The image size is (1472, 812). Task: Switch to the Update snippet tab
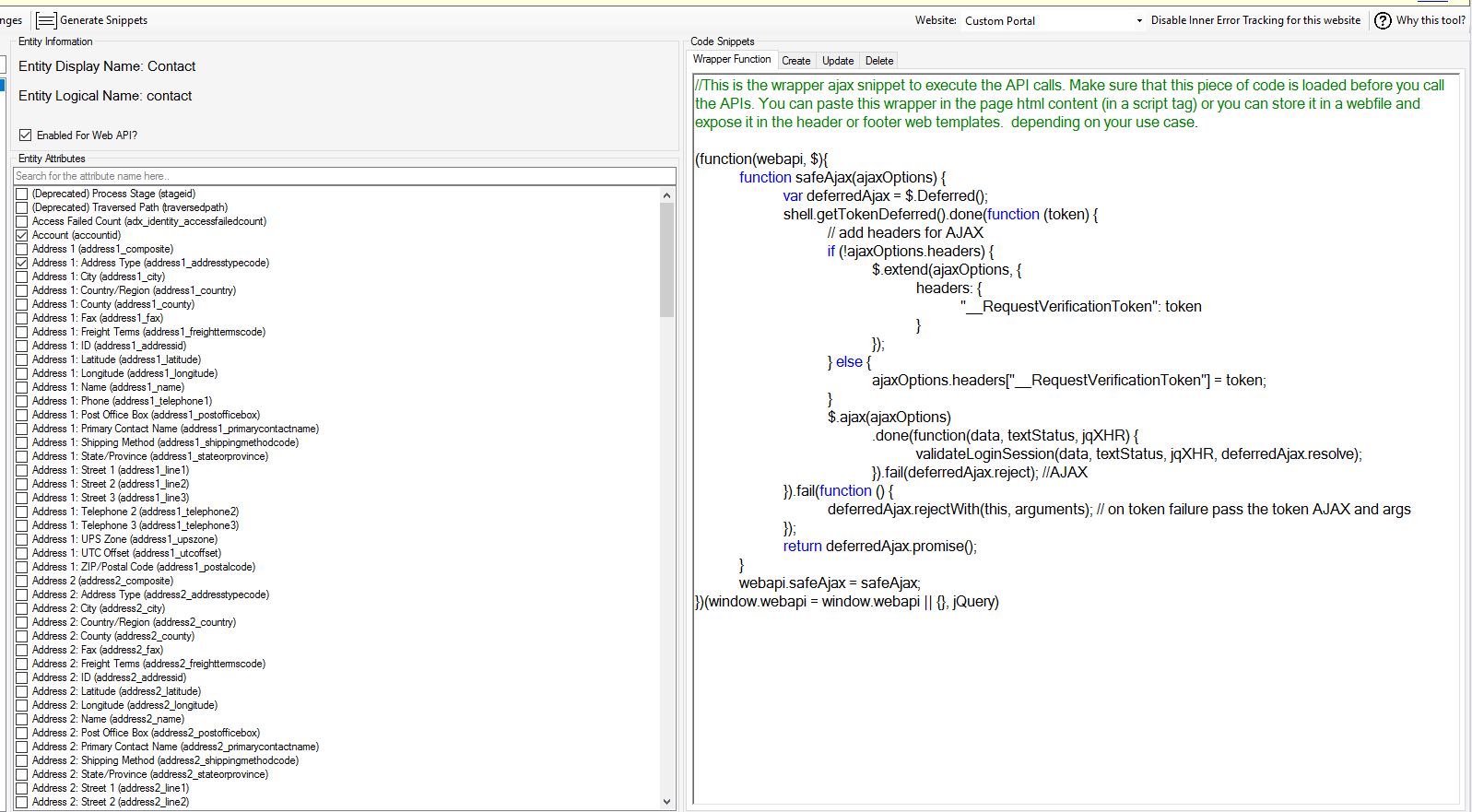pyautogui.click(x=838, y=61)
